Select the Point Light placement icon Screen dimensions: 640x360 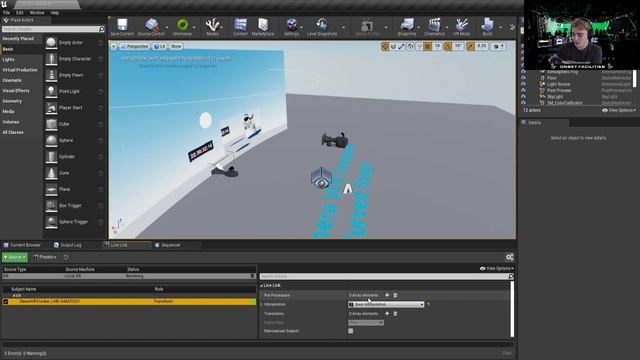[51, 91]
